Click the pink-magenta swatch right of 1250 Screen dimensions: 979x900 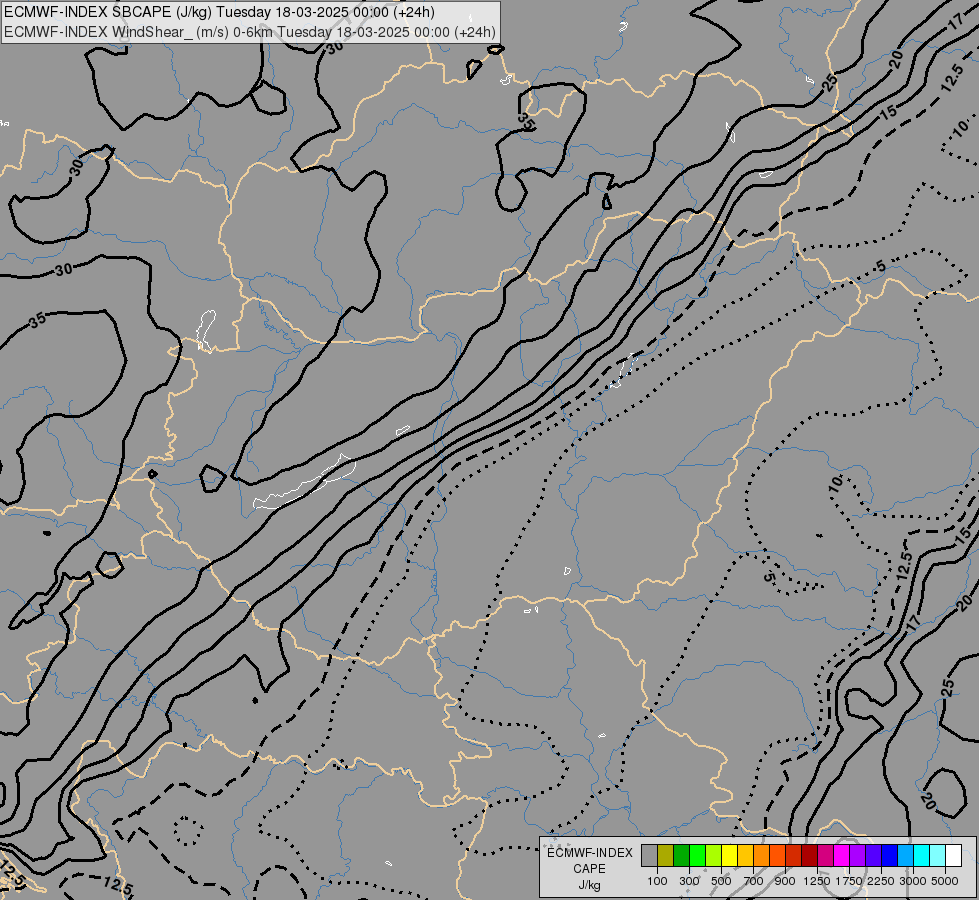pyautogui.click(x=825, y=855)
